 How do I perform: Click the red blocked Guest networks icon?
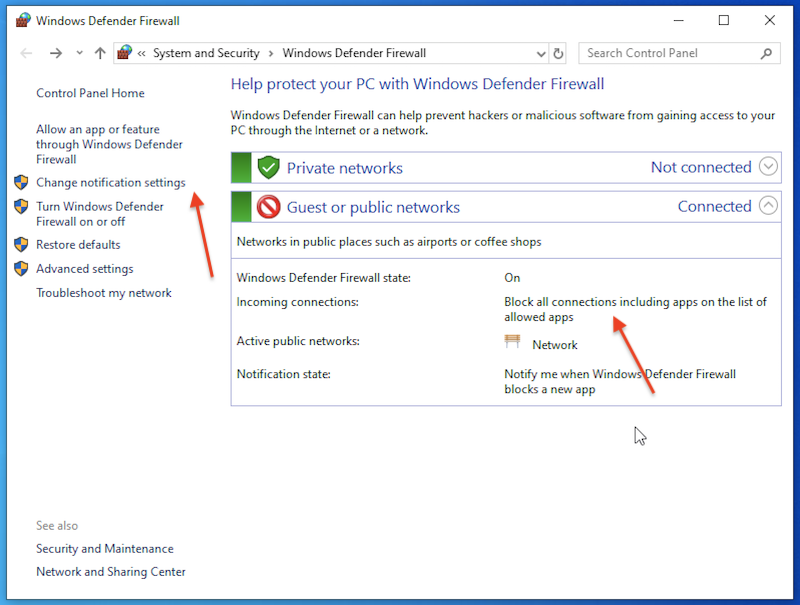point(268,207)
